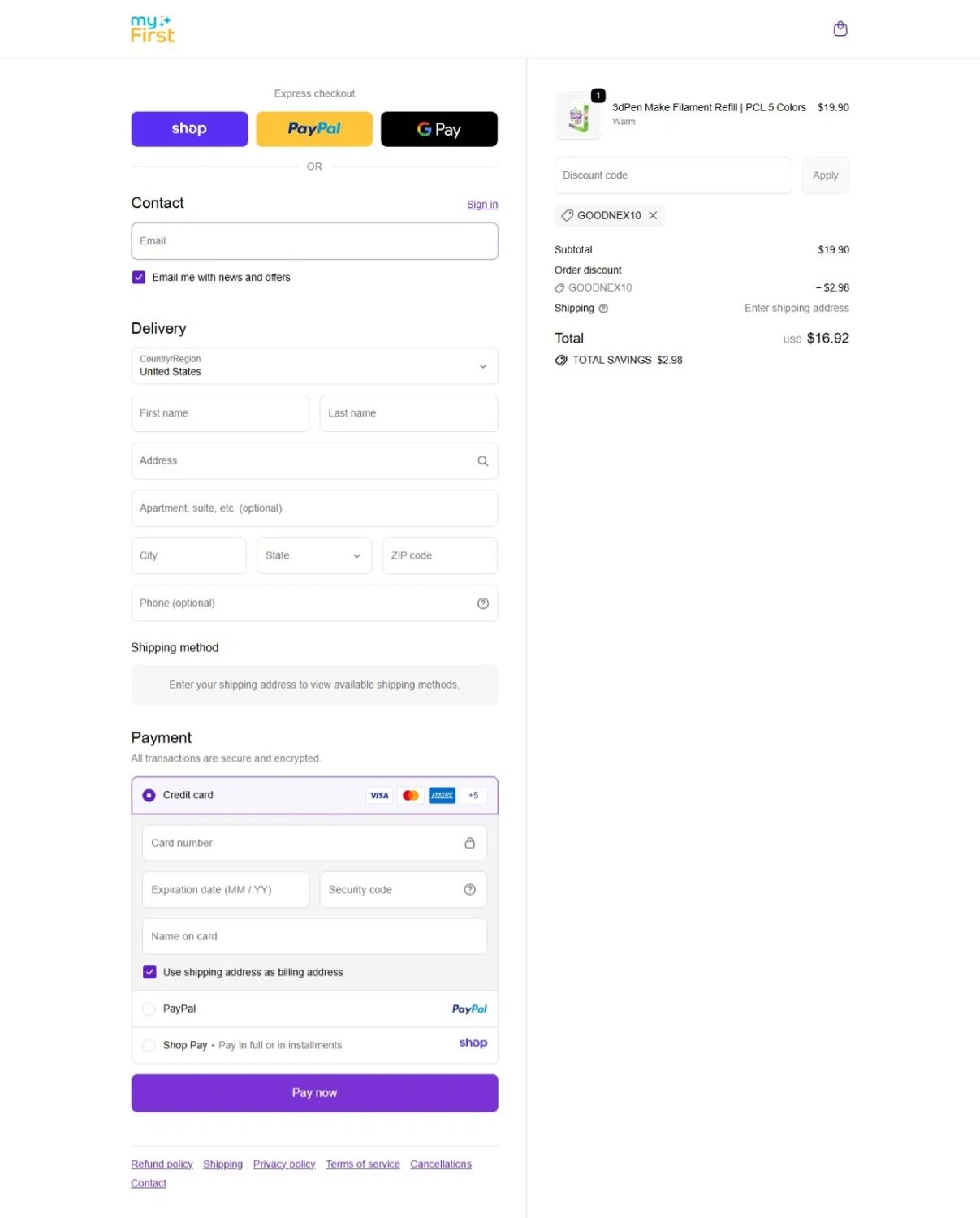Viewport: 980px width, 1218px height.
Task: Focus the Address field
Action: click(x=314, y=461)
